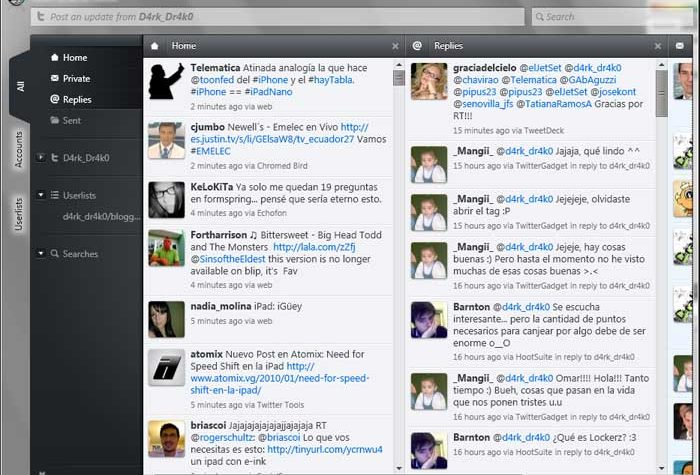Click the list icon beside Userlists
The image size is (700, 475).
54,195
